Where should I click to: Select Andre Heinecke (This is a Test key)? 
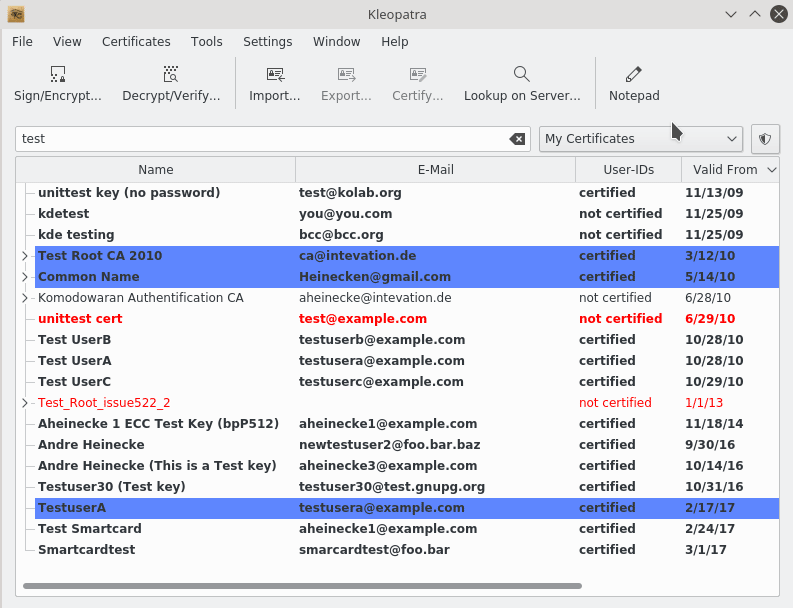click(x=407, y=466)
